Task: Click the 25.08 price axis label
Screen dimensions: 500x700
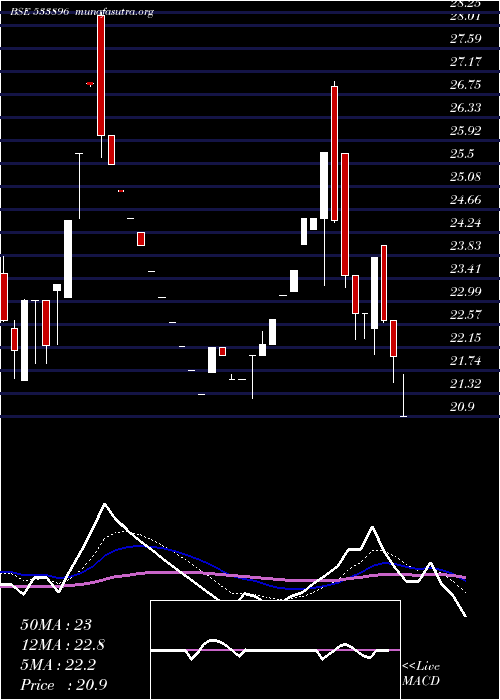Action: (465, 177)
